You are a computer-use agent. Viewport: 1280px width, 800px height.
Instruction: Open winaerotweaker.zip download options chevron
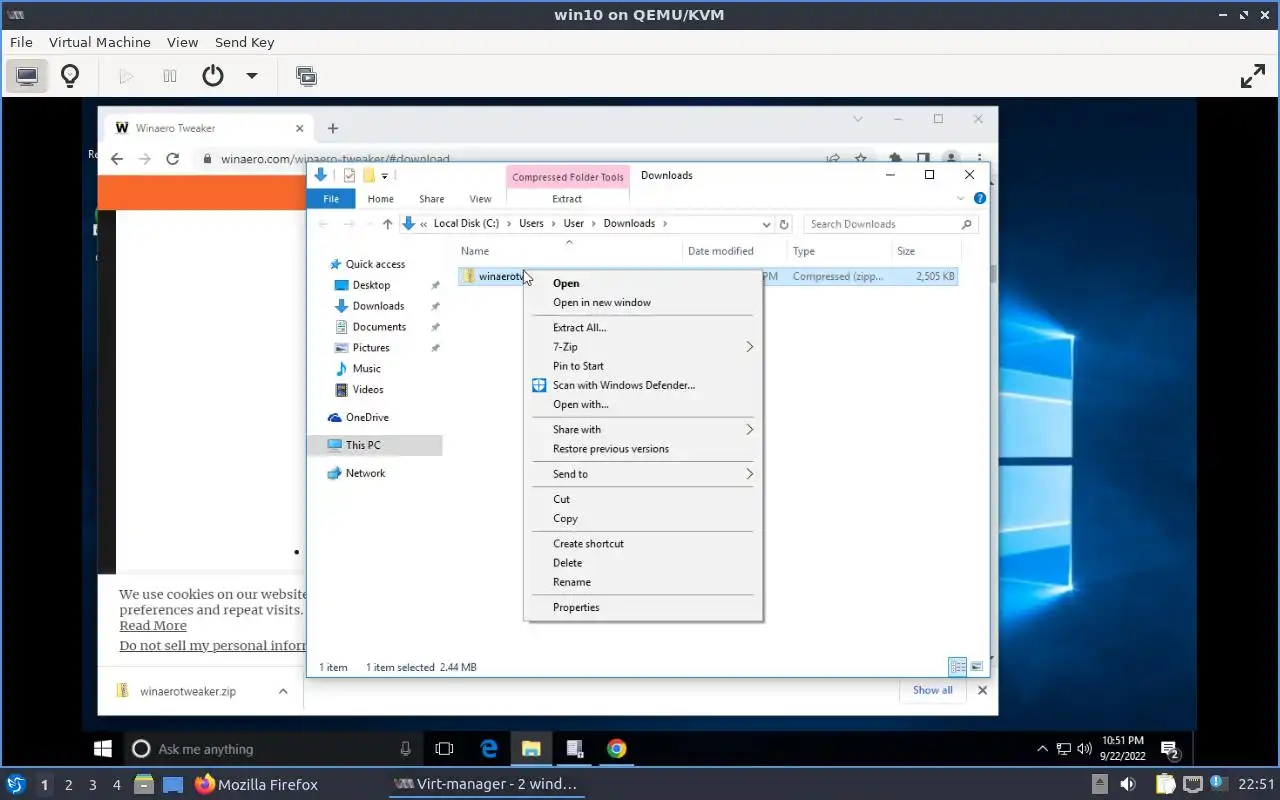click(x=283, y=691)
